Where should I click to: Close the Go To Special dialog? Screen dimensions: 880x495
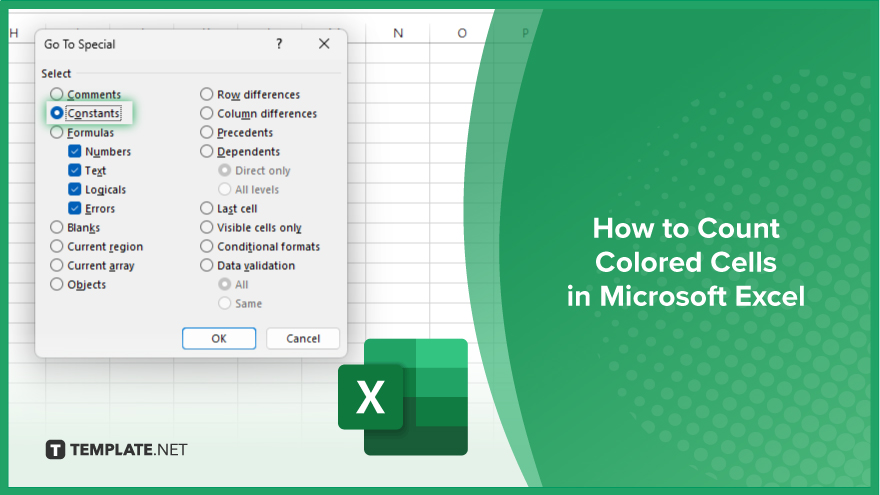(324, 44)
